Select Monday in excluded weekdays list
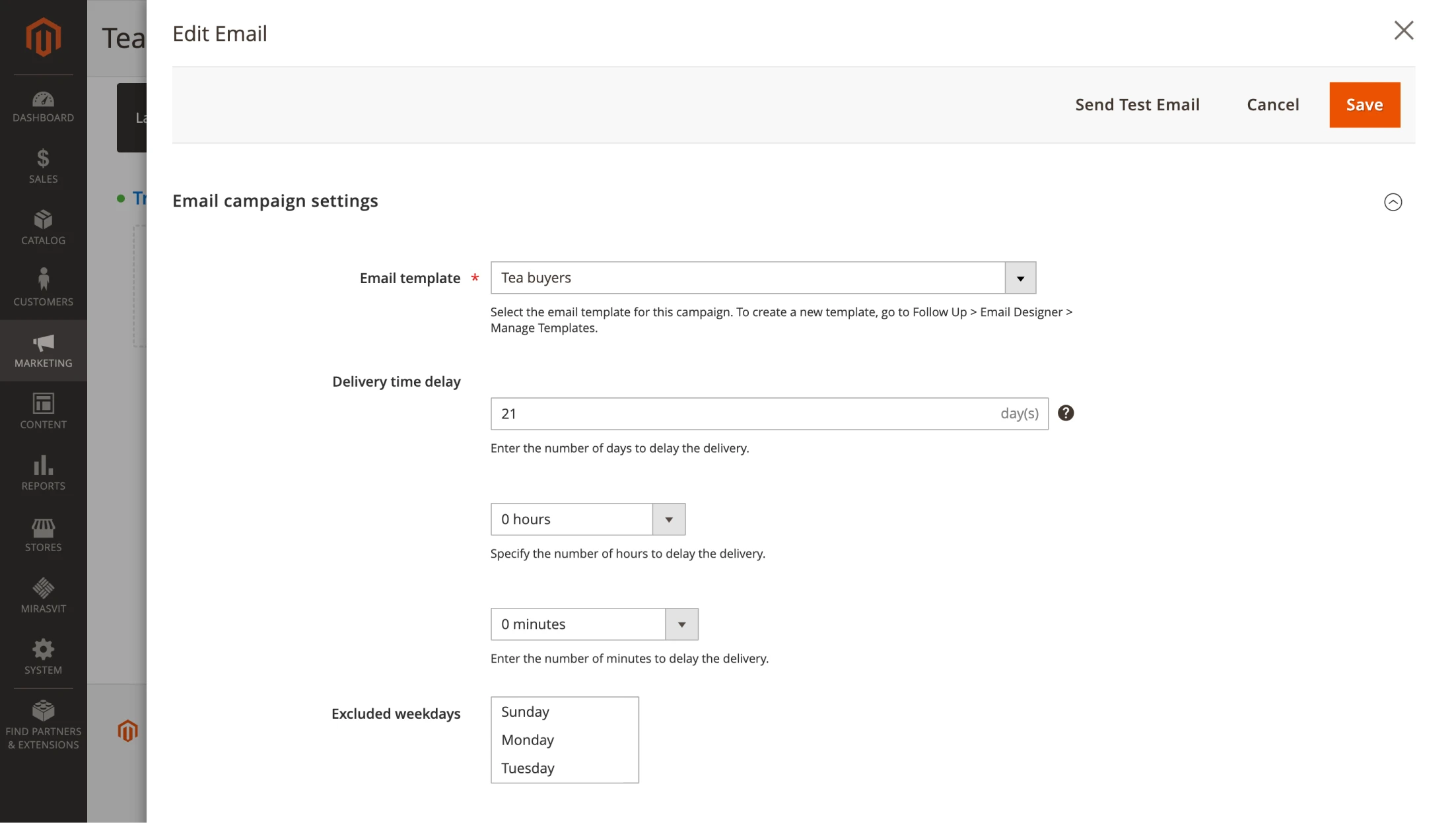The width and height of the screenshot is (1456, 823). point(527,739)
